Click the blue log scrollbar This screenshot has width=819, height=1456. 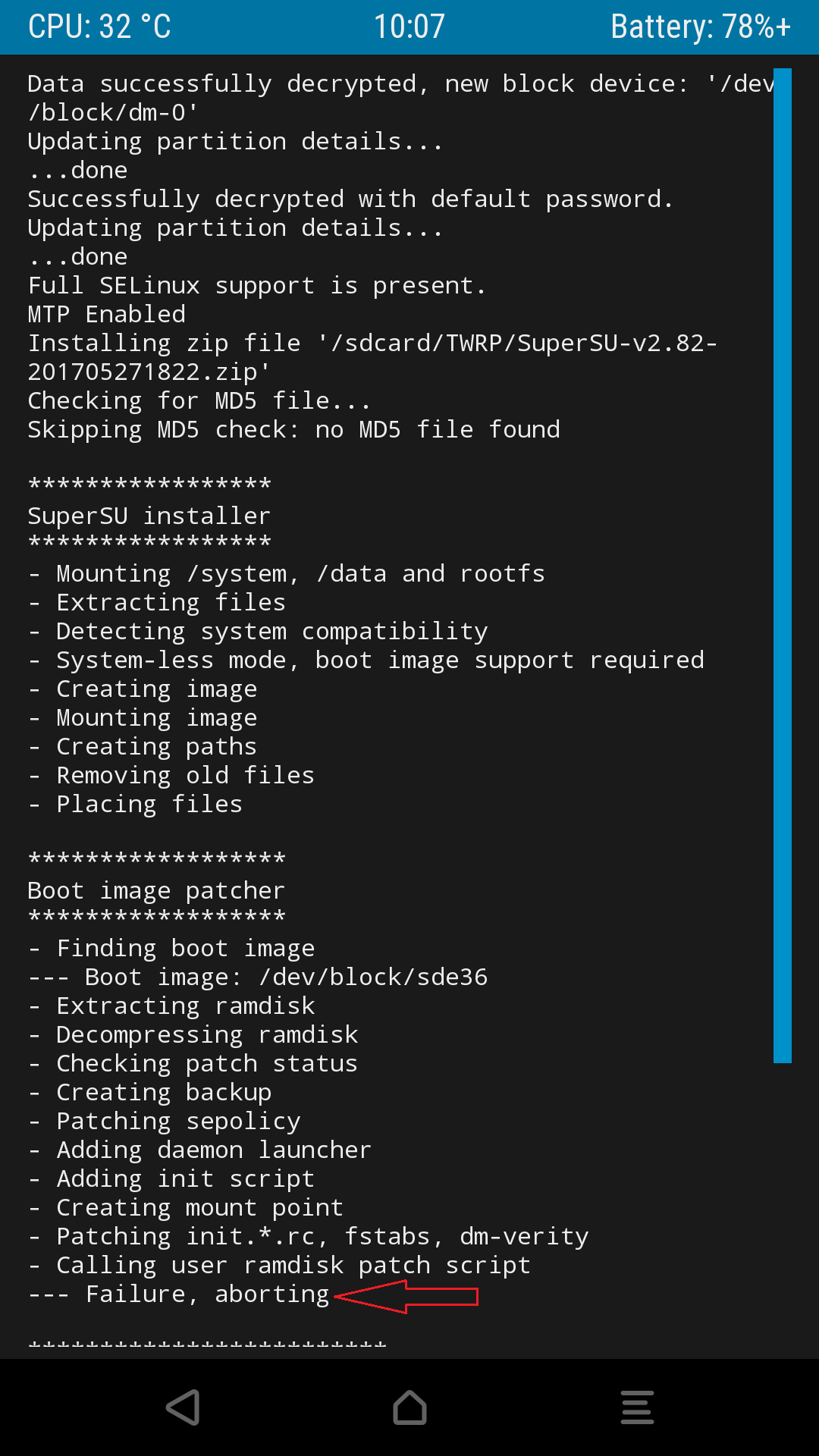point(782,566)
